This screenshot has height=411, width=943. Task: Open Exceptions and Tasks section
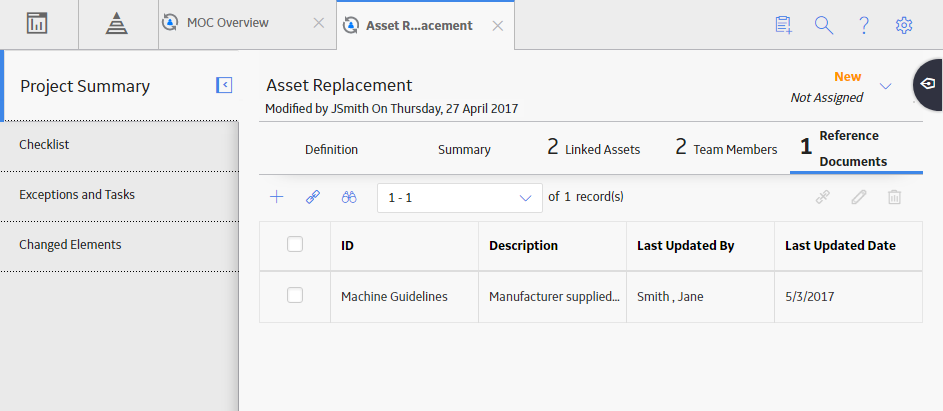(x=119, y=196)
